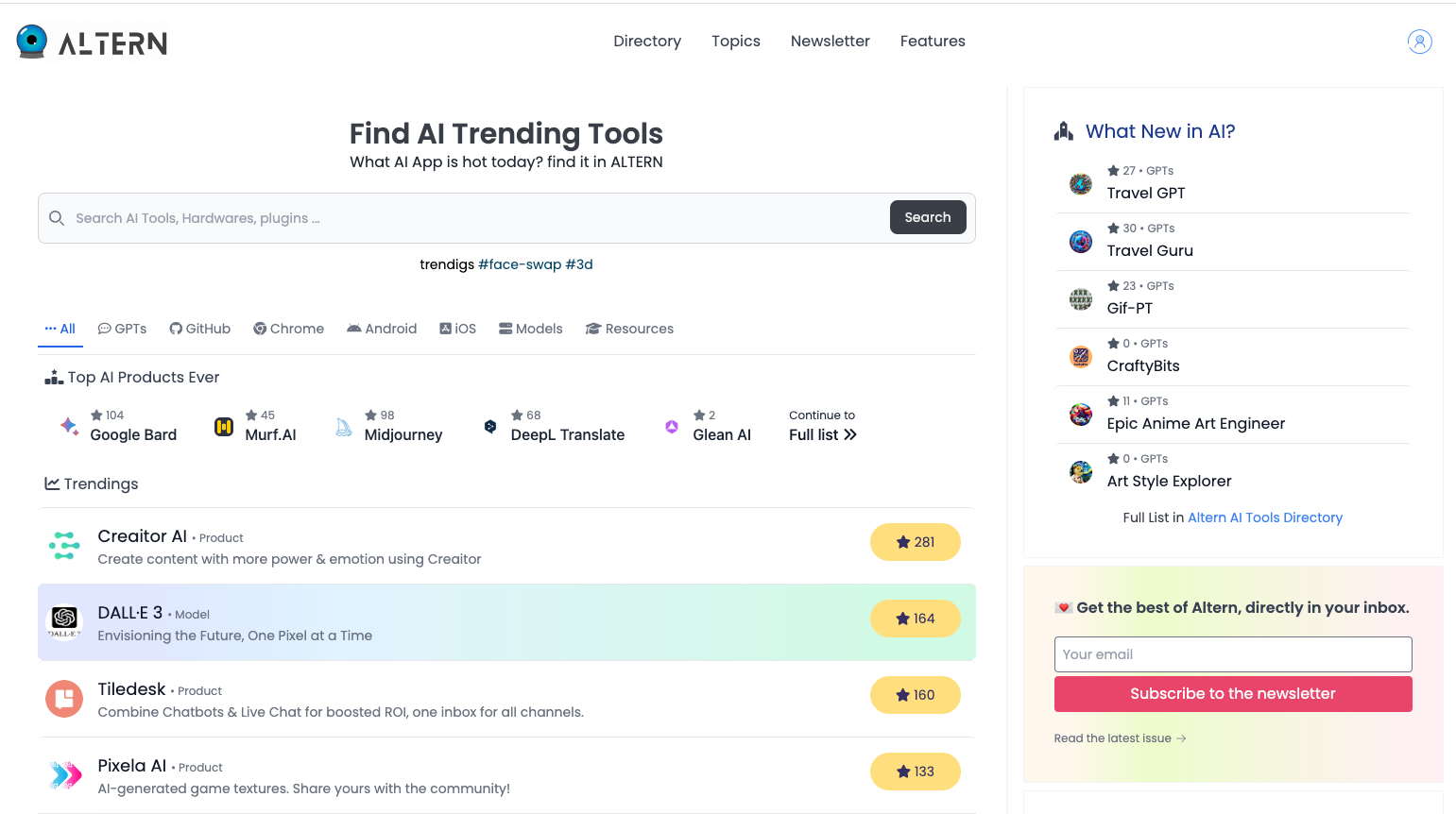Viewport: 1456px width, 814px height.
Task: Click the Gif-PT avatar icon
Action: point(1081,299)
